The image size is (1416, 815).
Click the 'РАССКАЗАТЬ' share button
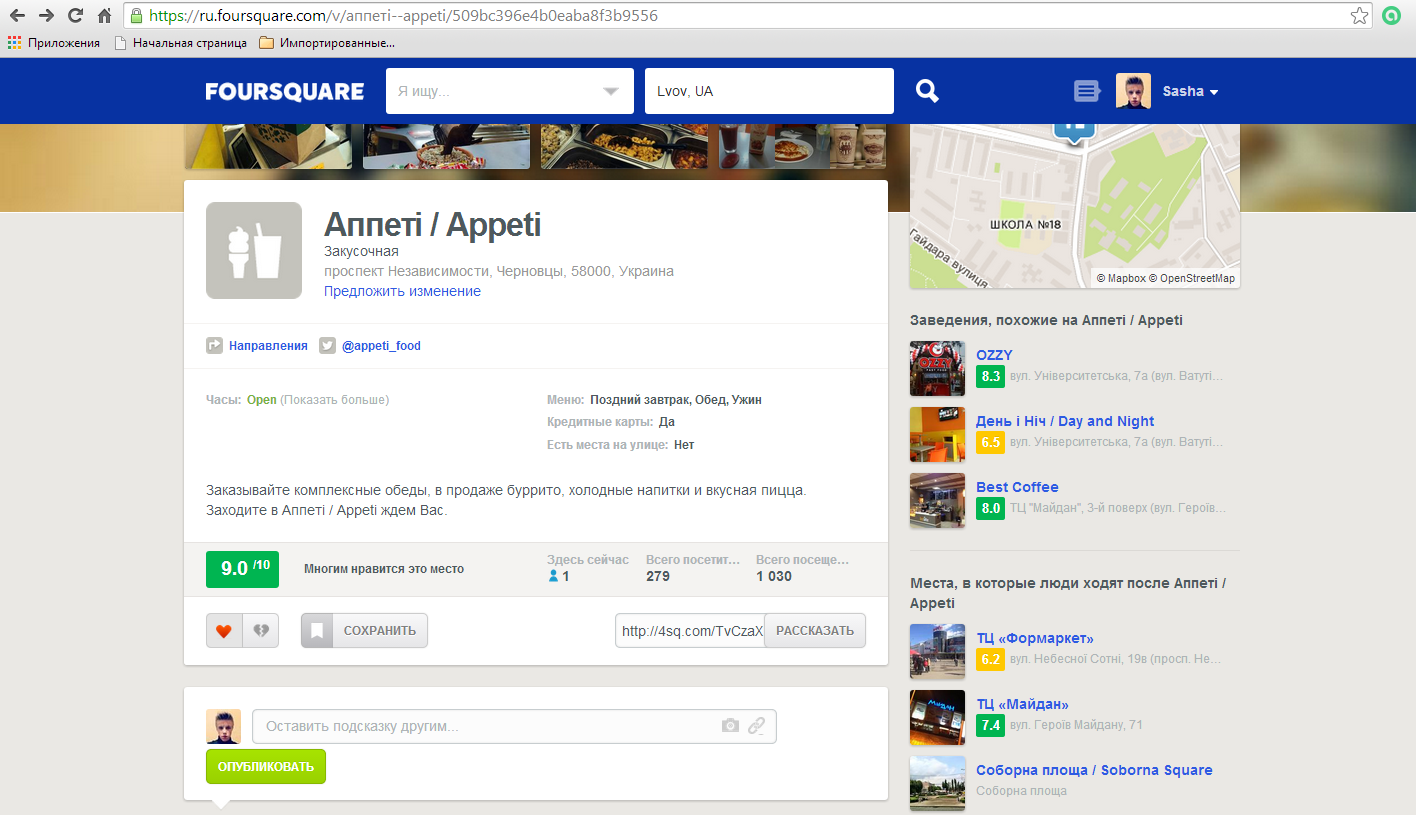click(x=815, y=631)
